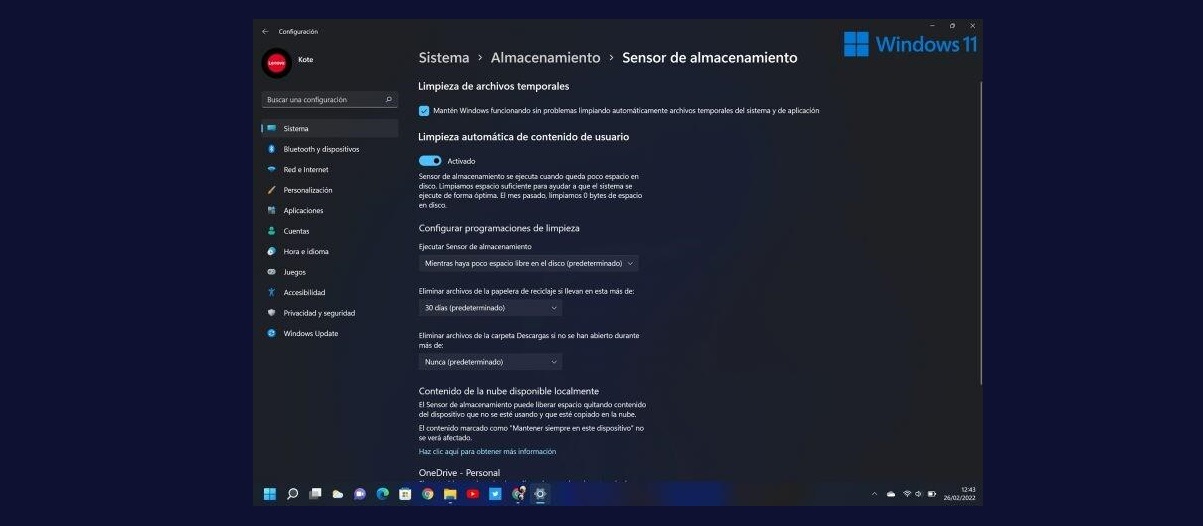
Task: Launch Teams Chat from the taskbar
Action: (x=360, y=493)
